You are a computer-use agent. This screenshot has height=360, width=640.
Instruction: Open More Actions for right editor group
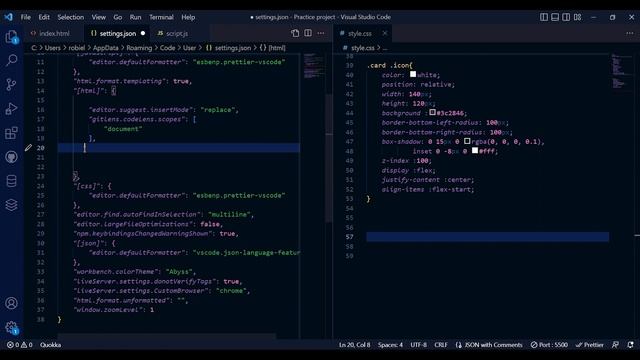tap(630, 33)
